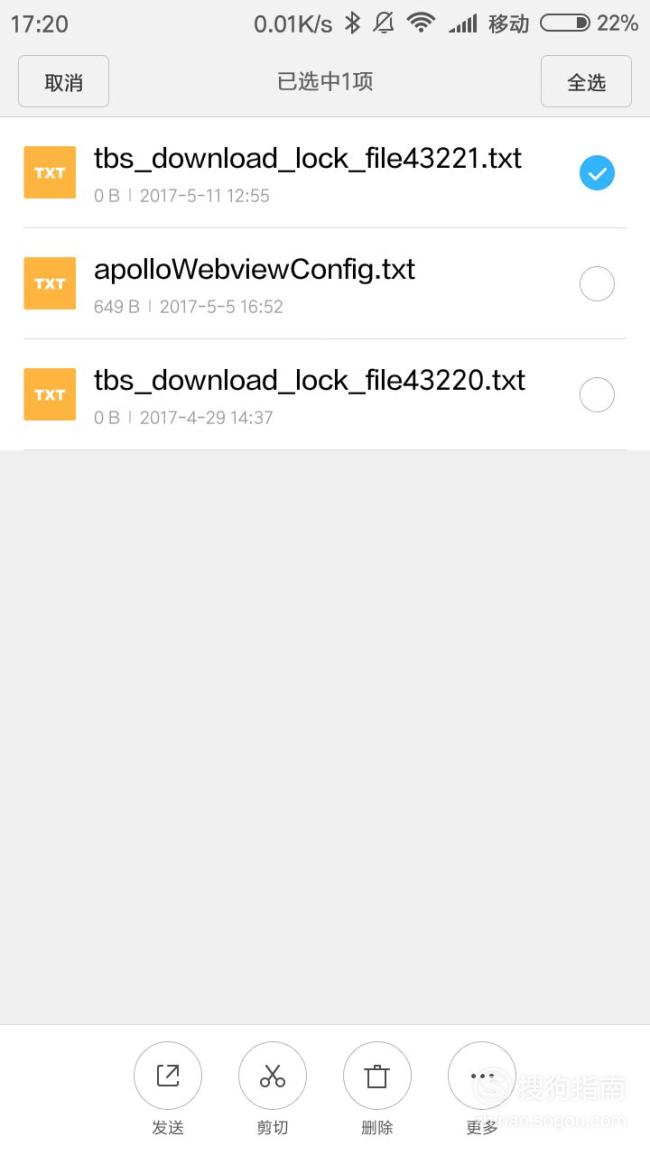Image resolution: width=650 pixels, height=1155 pixels.
Task: Check tbs_download_lock_file43220.txt selection circle
Action: 597,395
